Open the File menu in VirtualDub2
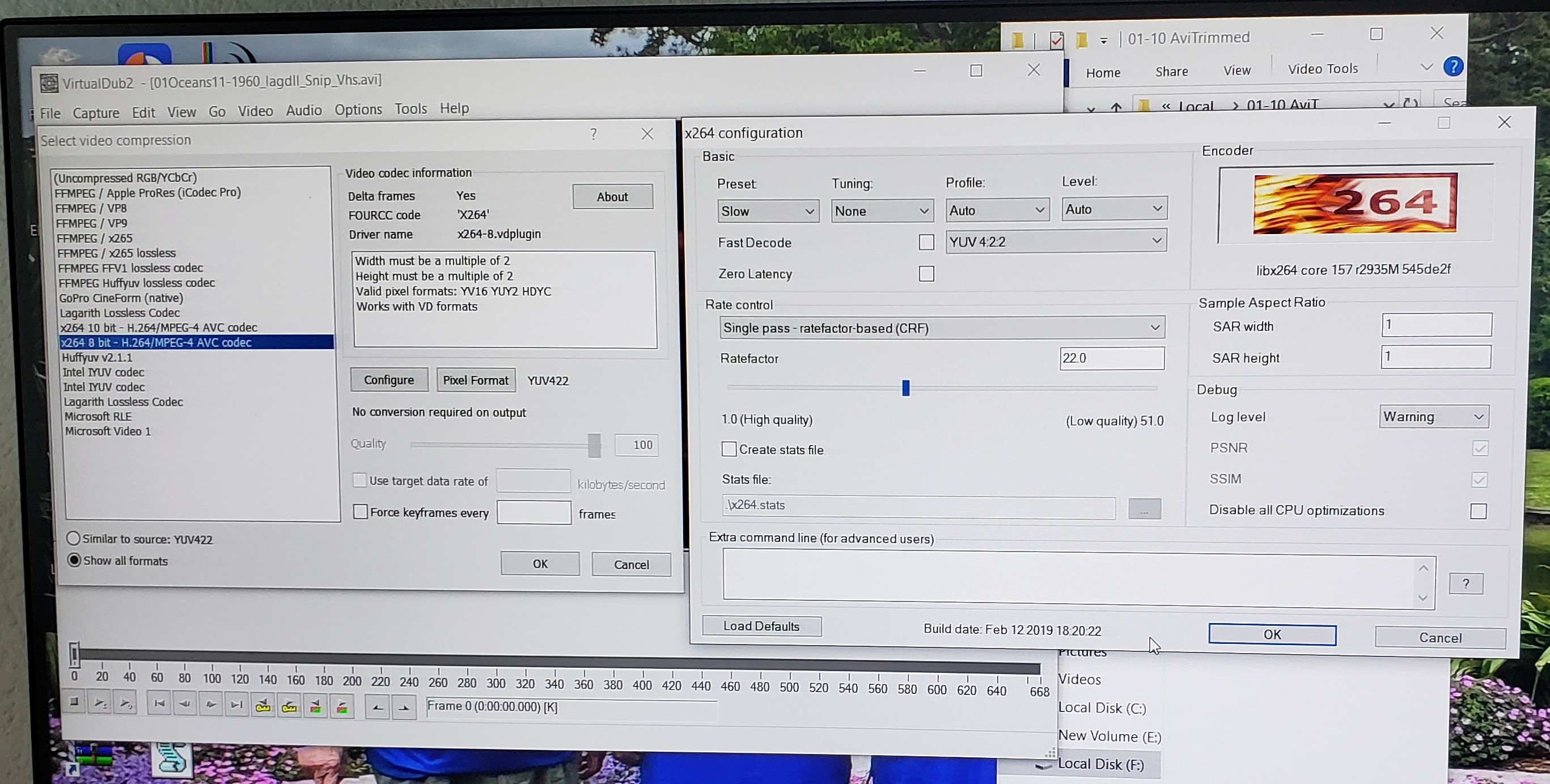Viewport: 1550px width, 784px height. (50, 113)
